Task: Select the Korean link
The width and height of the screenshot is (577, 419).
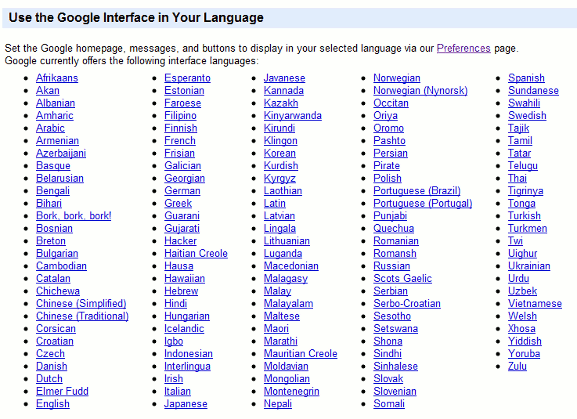Action: 280,153
